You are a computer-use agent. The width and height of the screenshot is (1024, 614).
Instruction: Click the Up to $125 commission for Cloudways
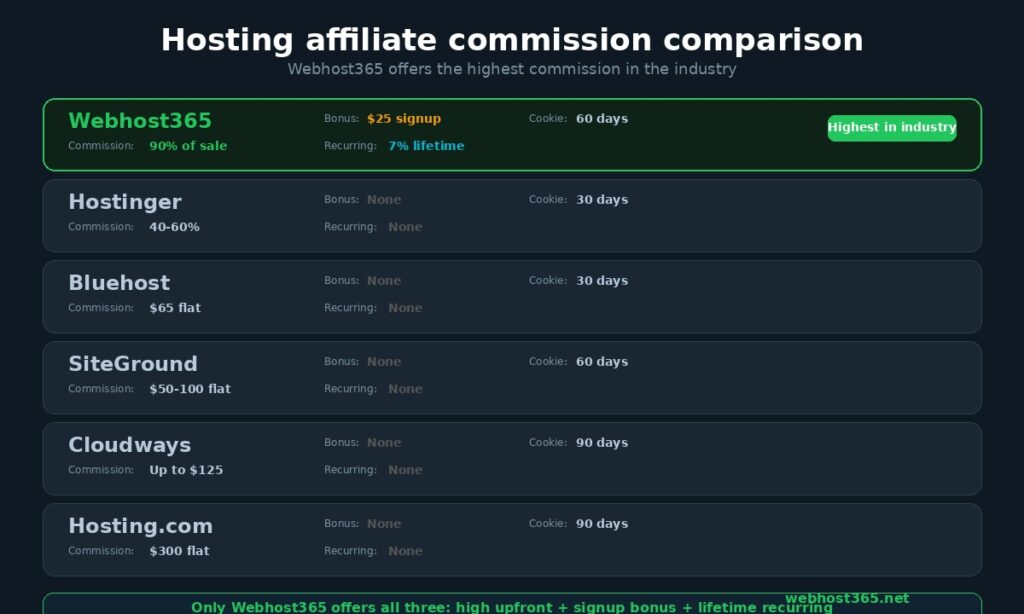pos(185,469)
